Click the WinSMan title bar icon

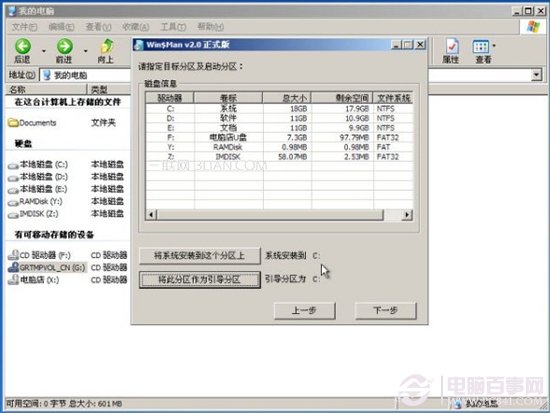[x=139, y=45]
